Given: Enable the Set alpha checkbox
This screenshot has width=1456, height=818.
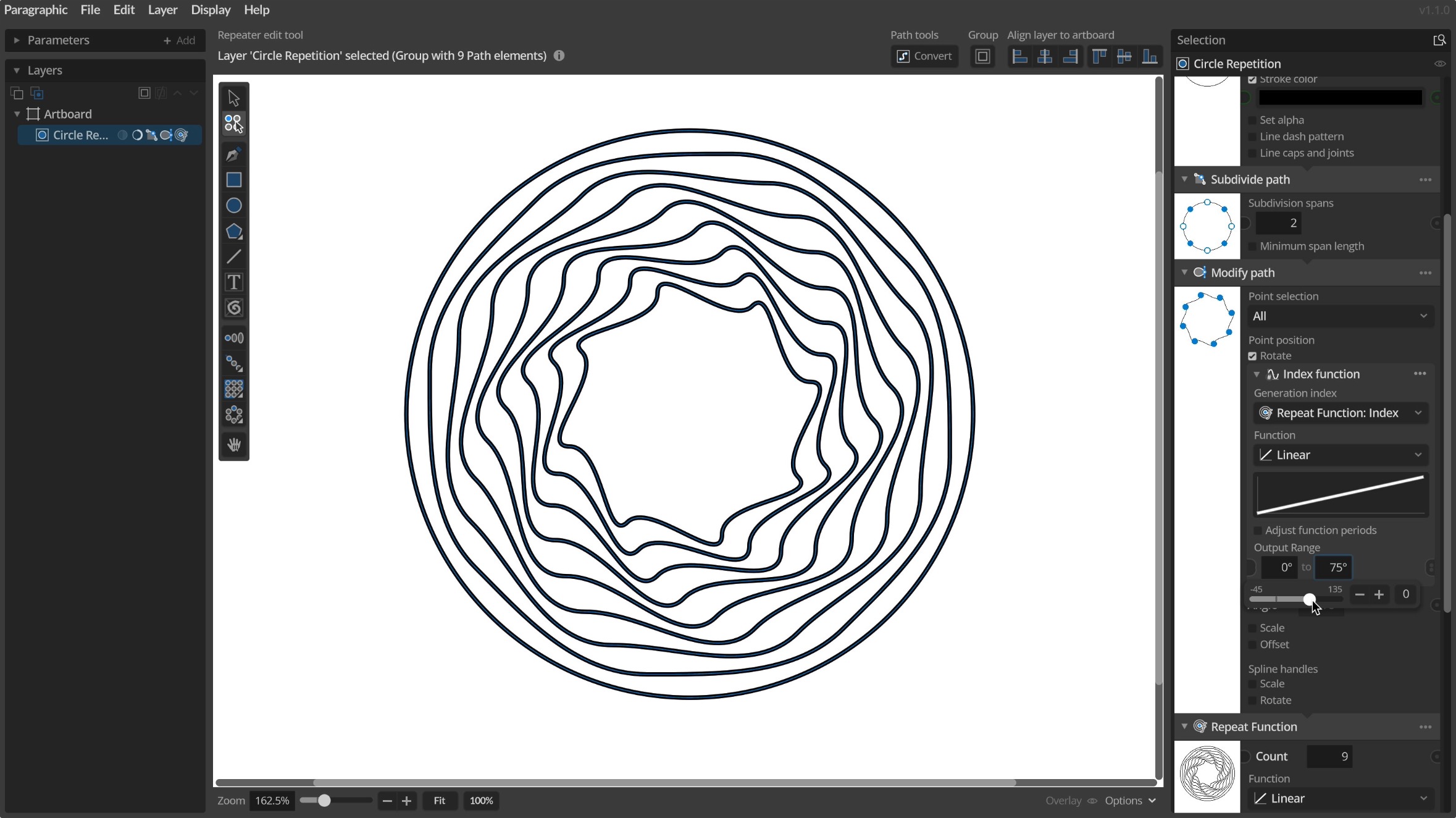Looking at the screenshot, I should coord(1252,120).
